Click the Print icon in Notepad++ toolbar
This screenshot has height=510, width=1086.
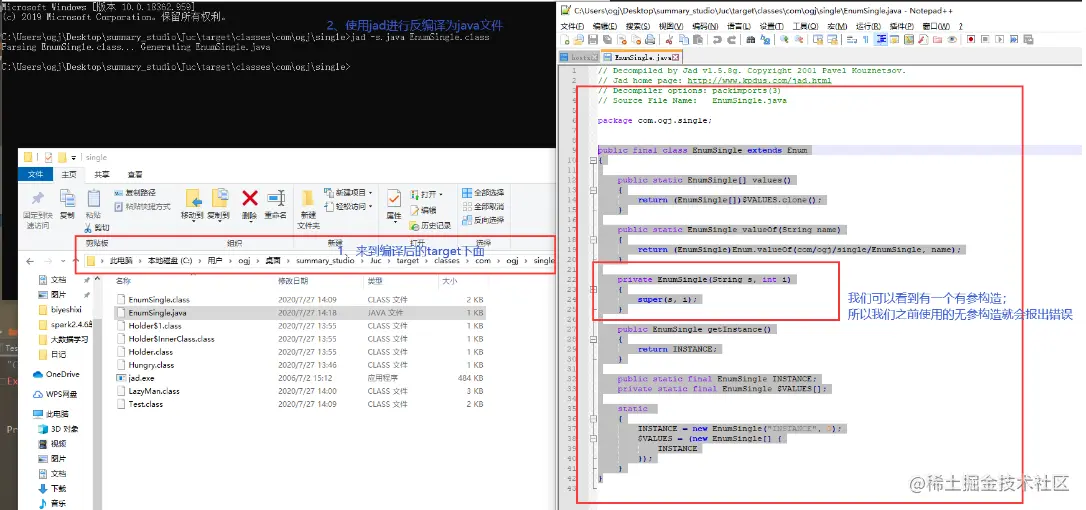pyautogui.click(x=650, y=39)
